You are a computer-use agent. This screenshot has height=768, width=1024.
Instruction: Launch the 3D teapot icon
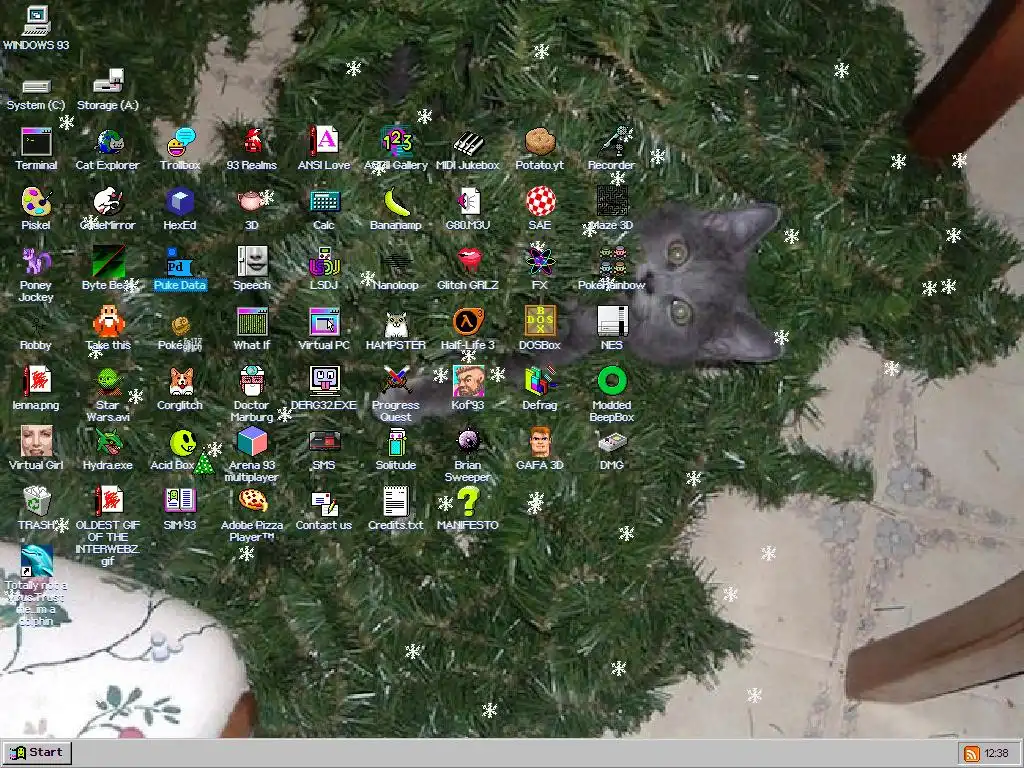click(252, 202)
